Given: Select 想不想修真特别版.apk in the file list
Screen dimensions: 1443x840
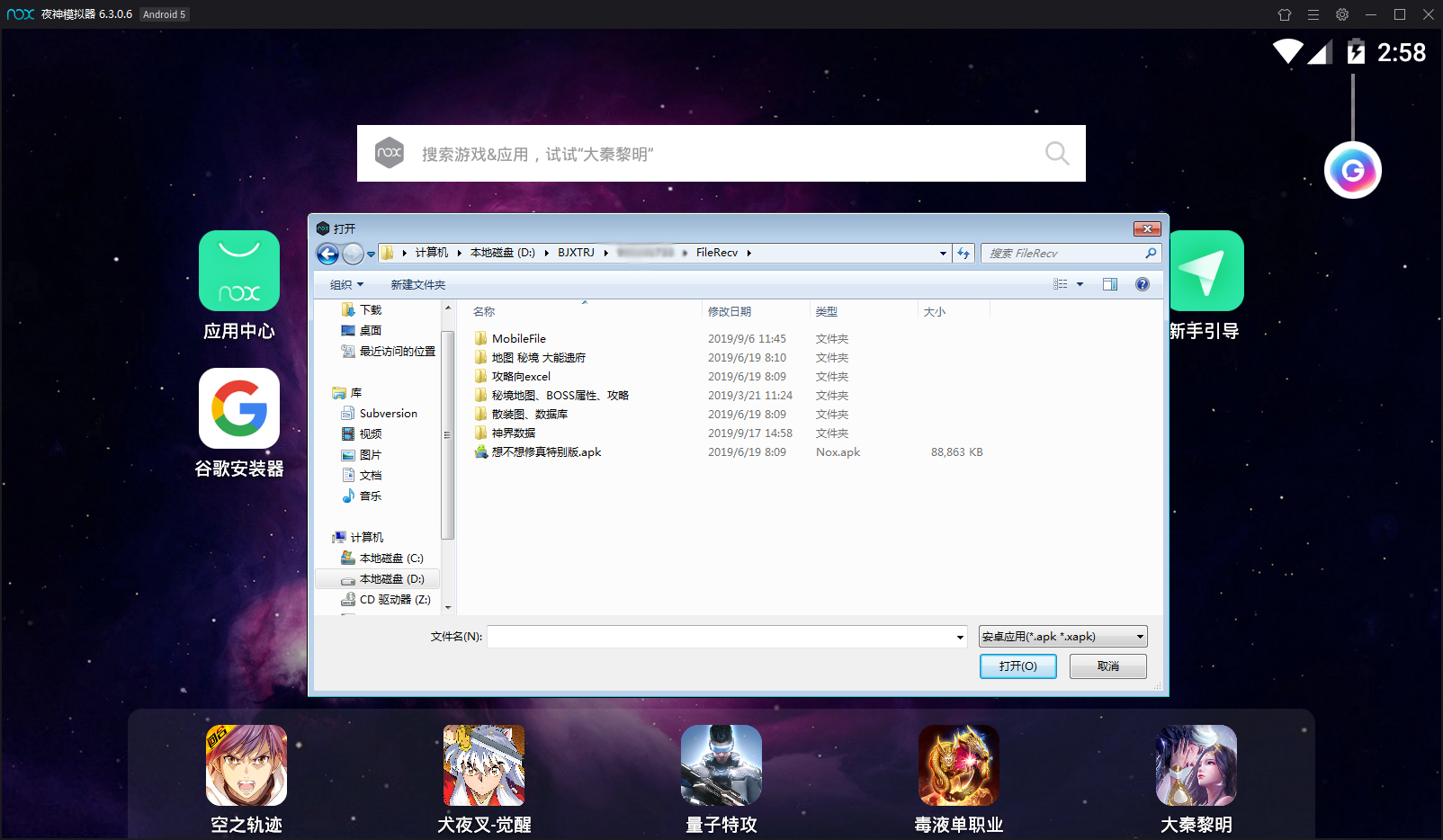Looking at the screenshot, I should [545, 451].
